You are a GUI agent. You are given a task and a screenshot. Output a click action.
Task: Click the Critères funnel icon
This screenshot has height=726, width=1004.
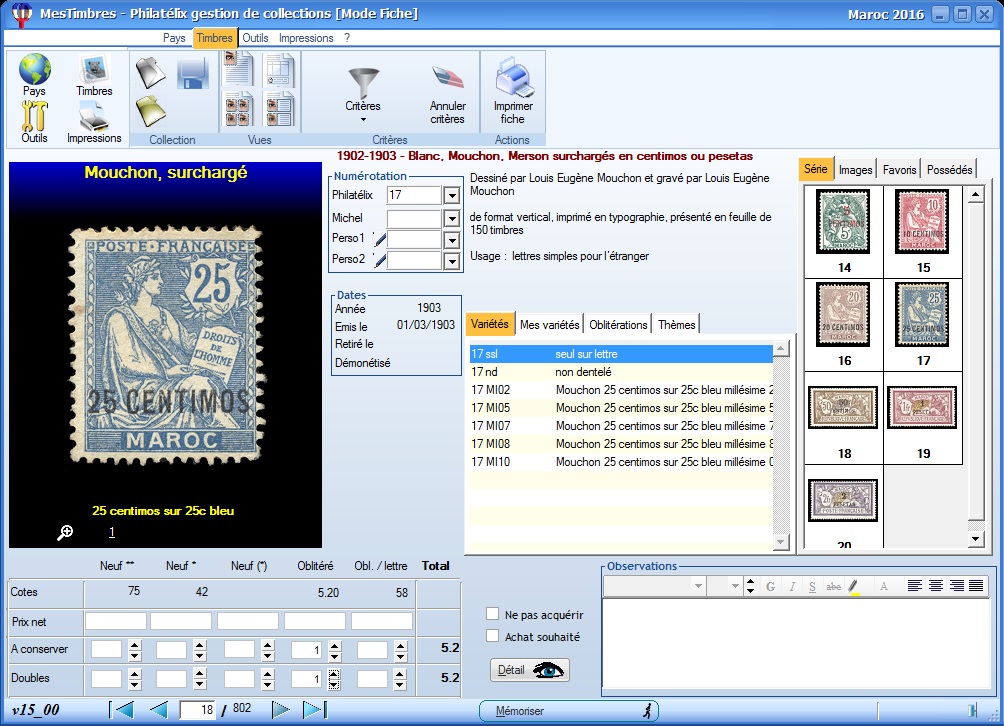pyautogui.click(x=363, y=82)
